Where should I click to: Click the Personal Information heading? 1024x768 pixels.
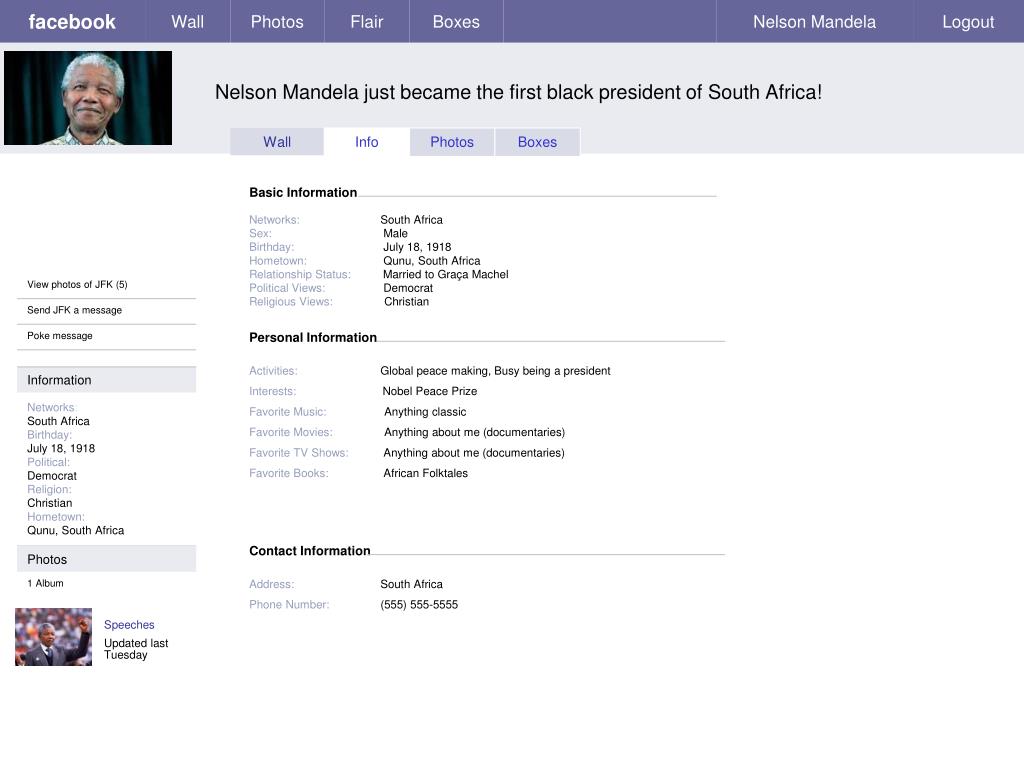click(313, 337)
